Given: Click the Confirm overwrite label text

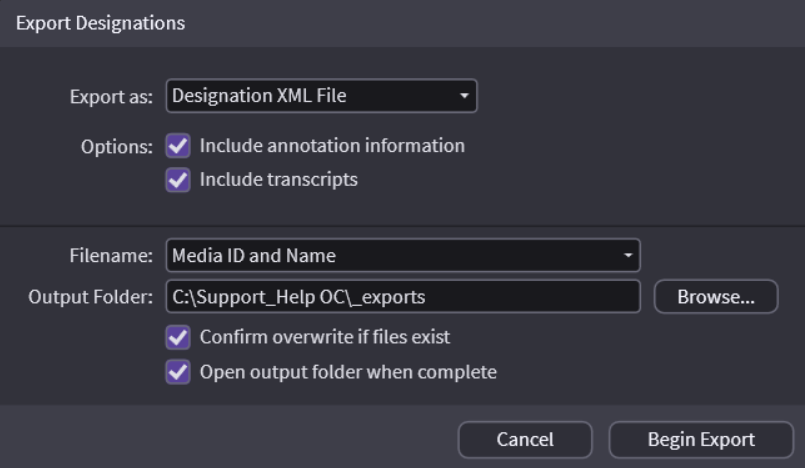Looking at the screenshot, I should (331, 337).
